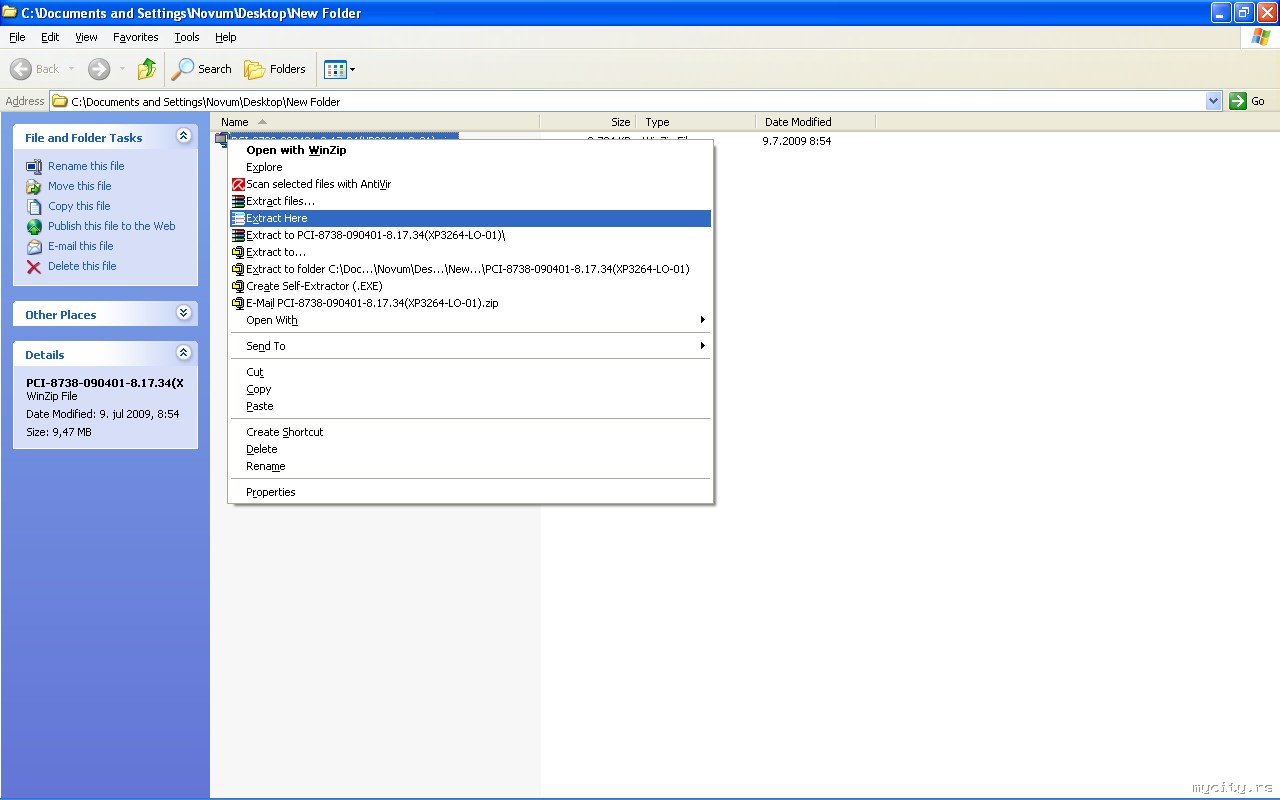Open the Forward history dropdown arrow

click(x=123, y=69)
